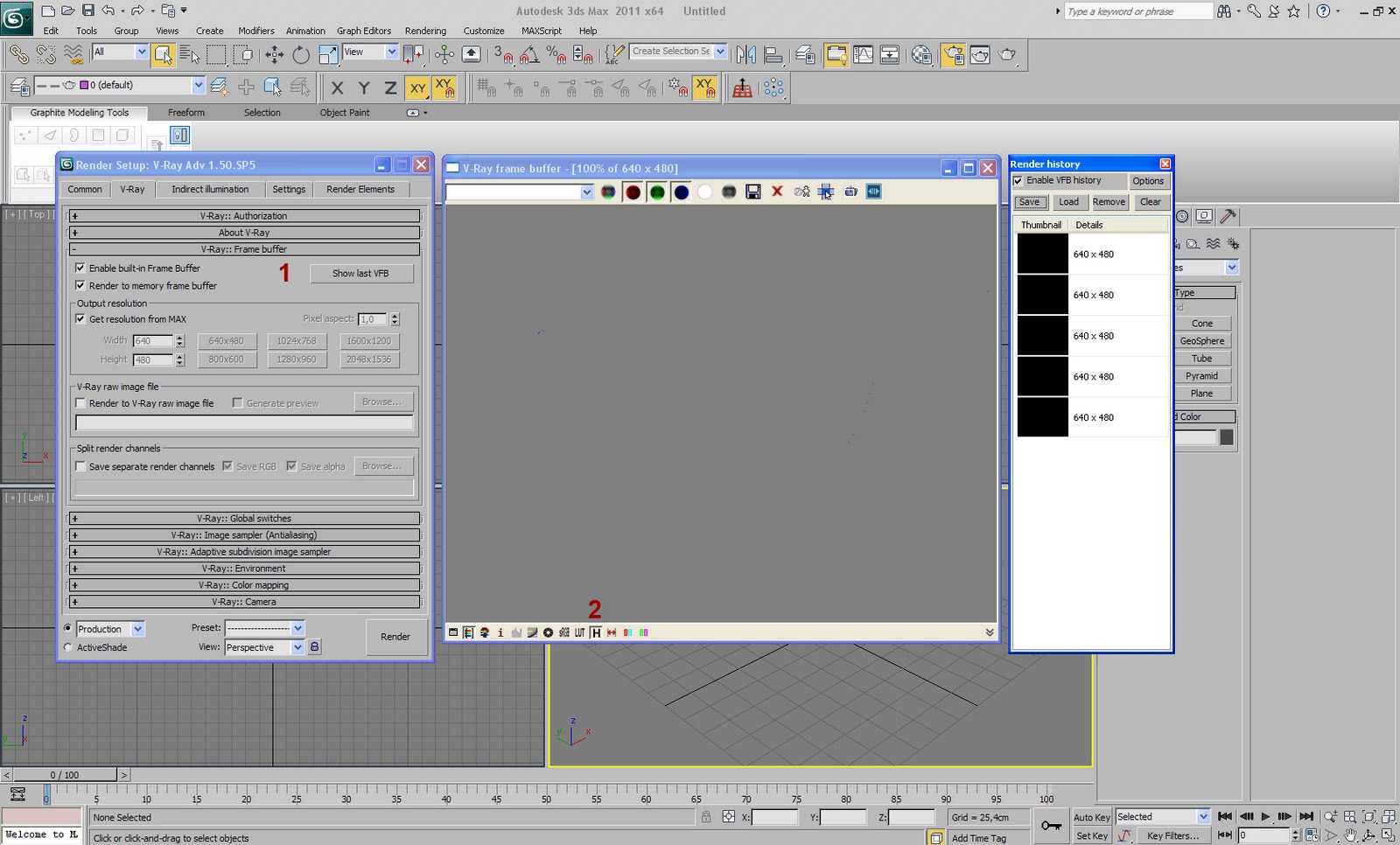Open the Render Setup teapot icon
1400x845 pixels.
click(954, 54)
